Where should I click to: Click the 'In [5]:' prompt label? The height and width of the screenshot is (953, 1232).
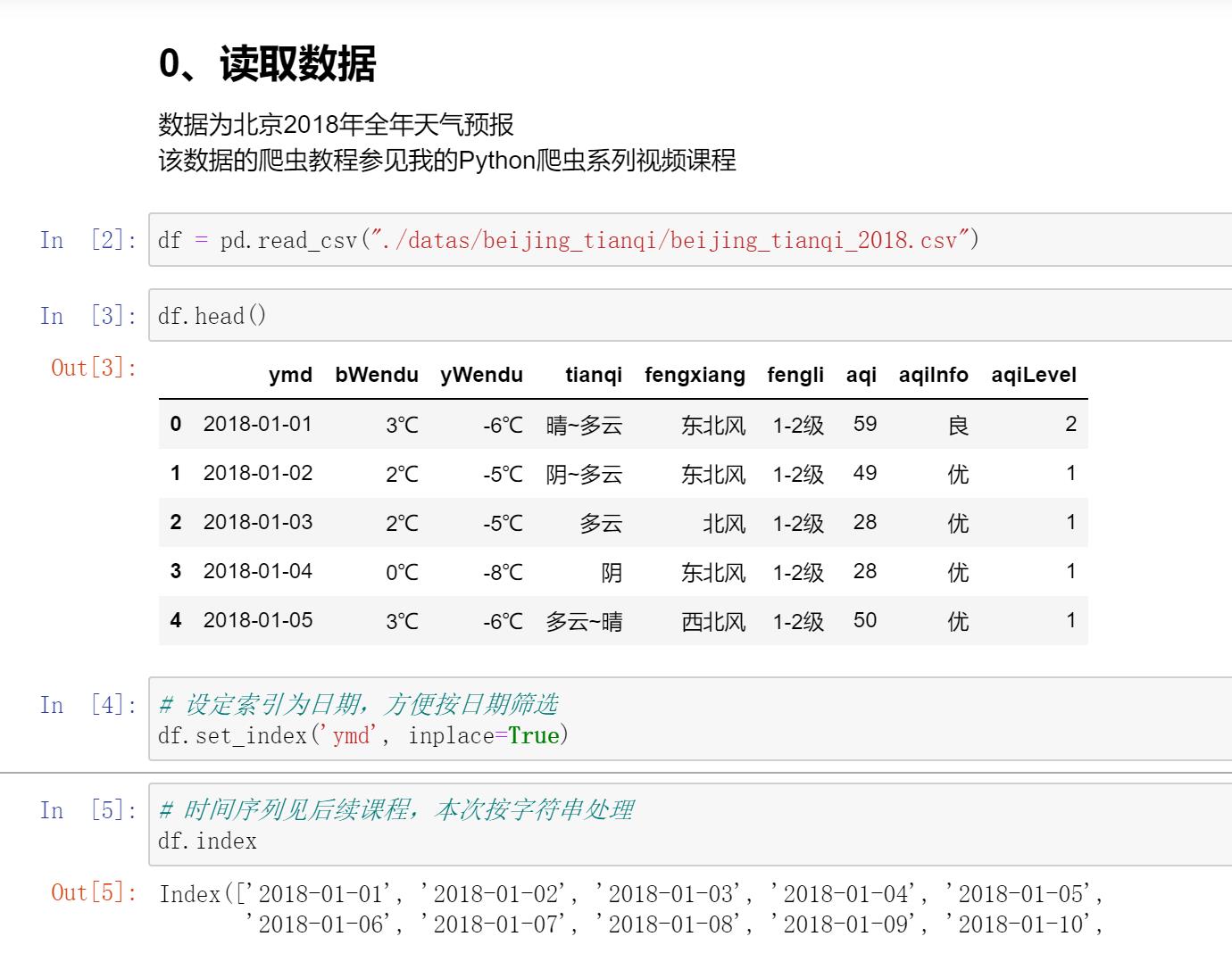88,810
